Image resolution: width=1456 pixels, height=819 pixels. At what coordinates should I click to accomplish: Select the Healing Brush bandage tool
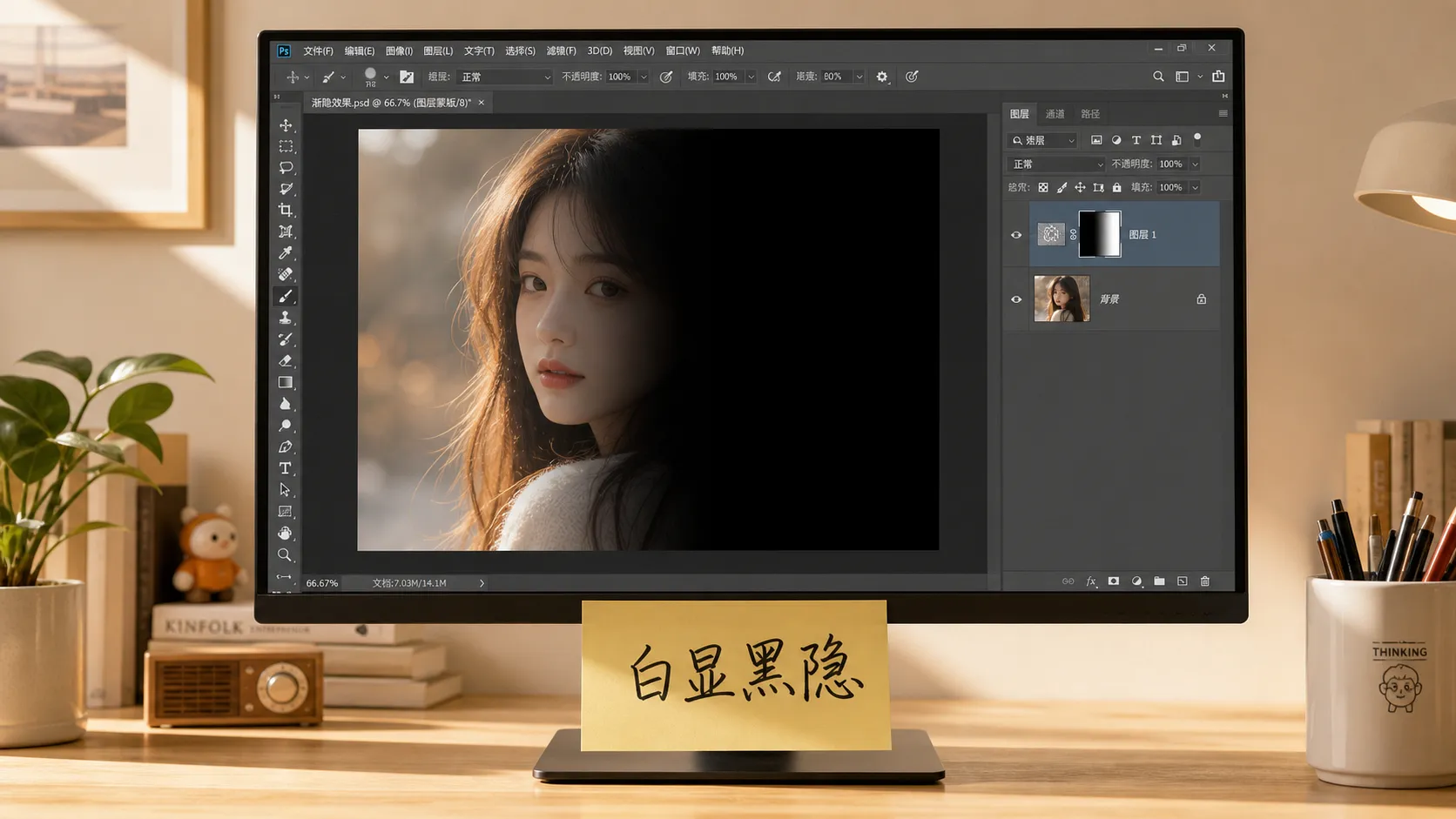[286, 274]
